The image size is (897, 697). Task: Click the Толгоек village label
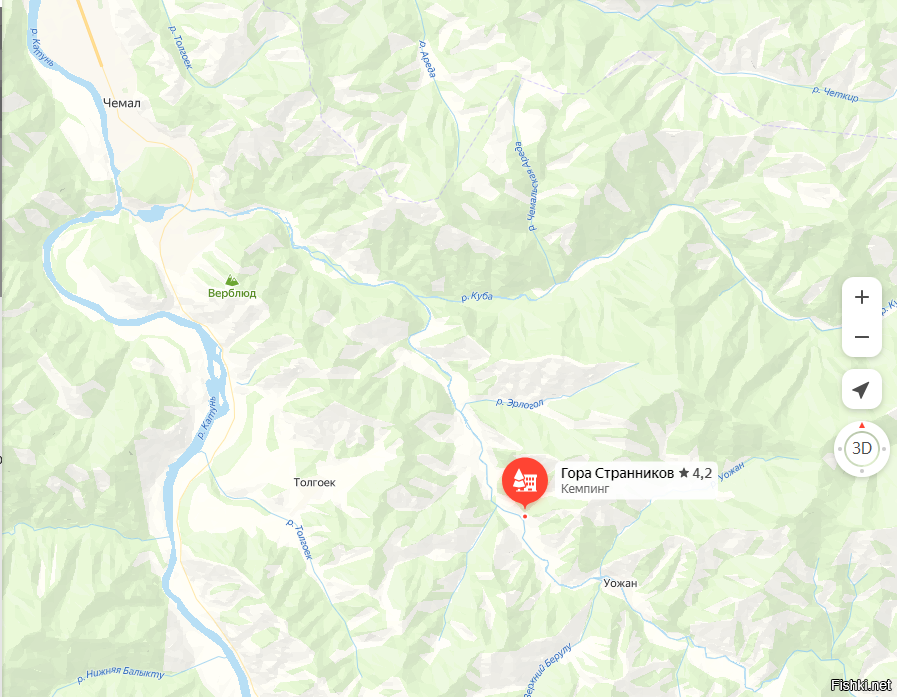[314, 482]
